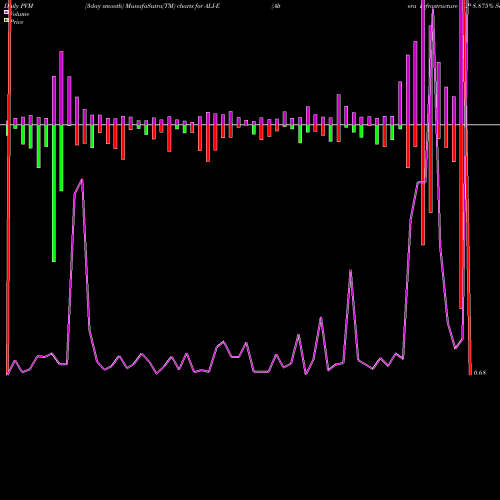The image size is (500, 500).
Task: Click the 0.68 price value label
Action: (480, 373)
